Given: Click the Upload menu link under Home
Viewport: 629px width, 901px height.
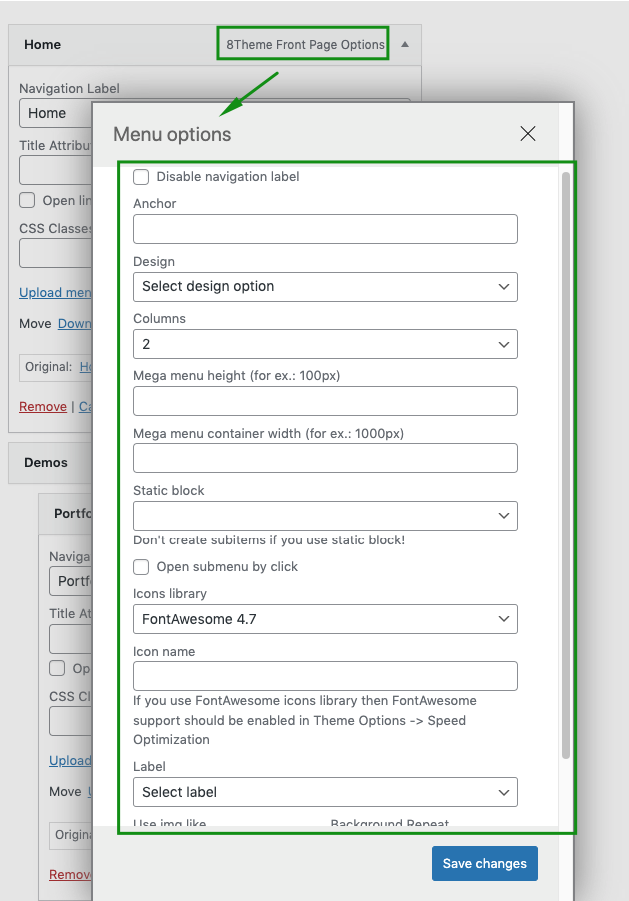Looking at the screenshot, I should (55, 292).
